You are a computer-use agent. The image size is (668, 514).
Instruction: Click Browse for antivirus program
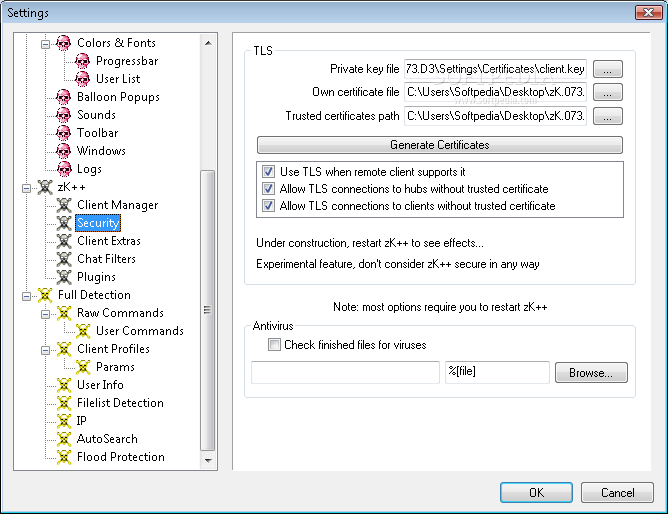[x=591, y=373]
